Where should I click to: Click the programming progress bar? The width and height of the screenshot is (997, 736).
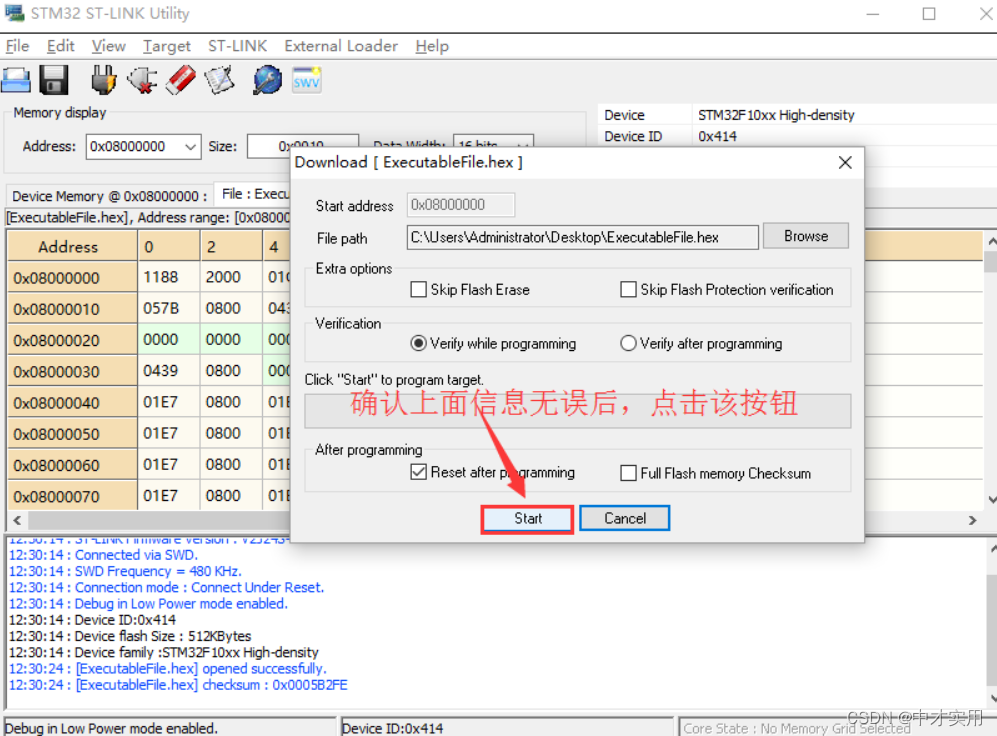point(577,411)
